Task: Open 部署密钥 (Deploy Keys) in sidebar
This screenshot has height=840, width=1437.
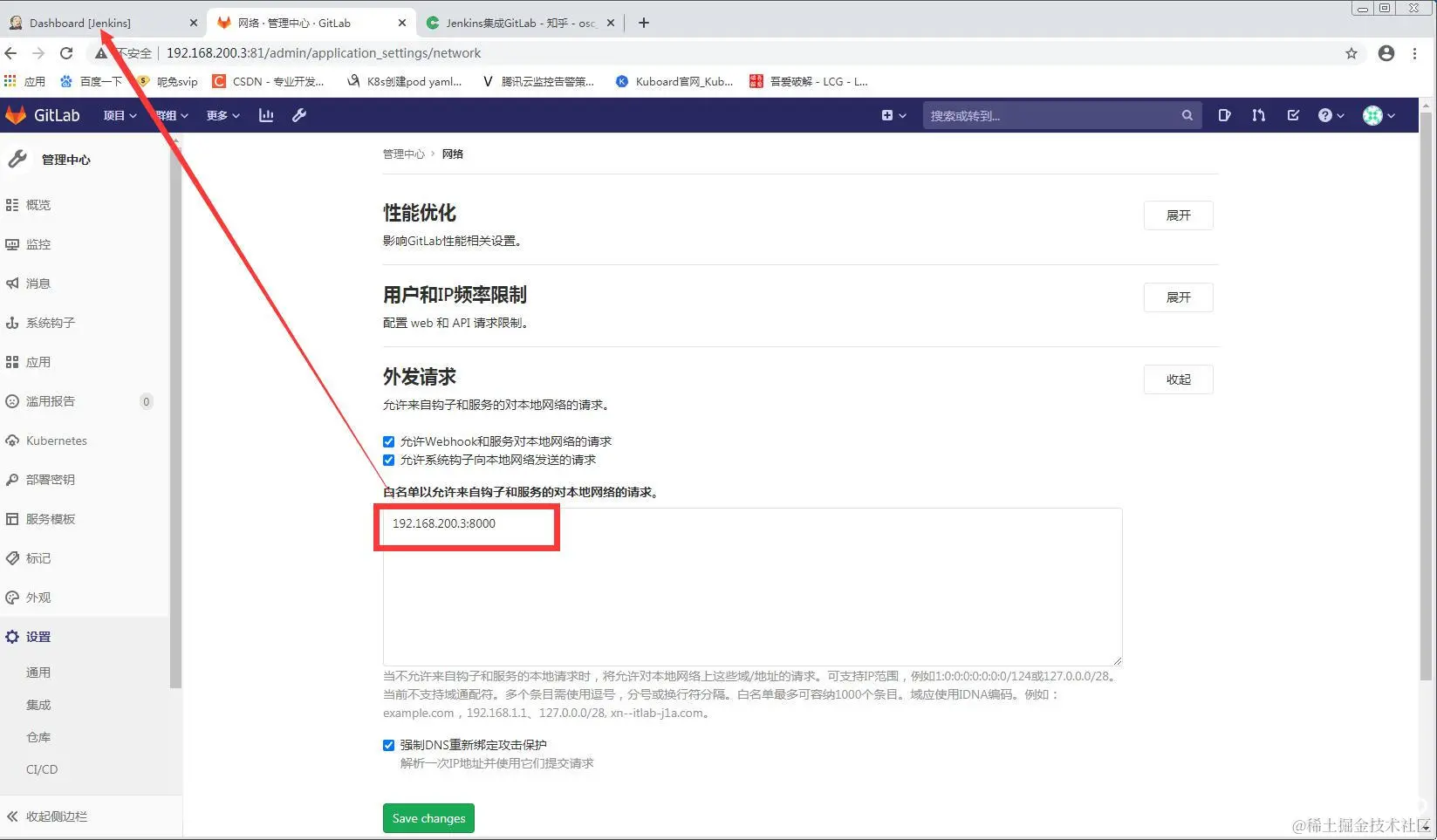Action: point(49,479)
